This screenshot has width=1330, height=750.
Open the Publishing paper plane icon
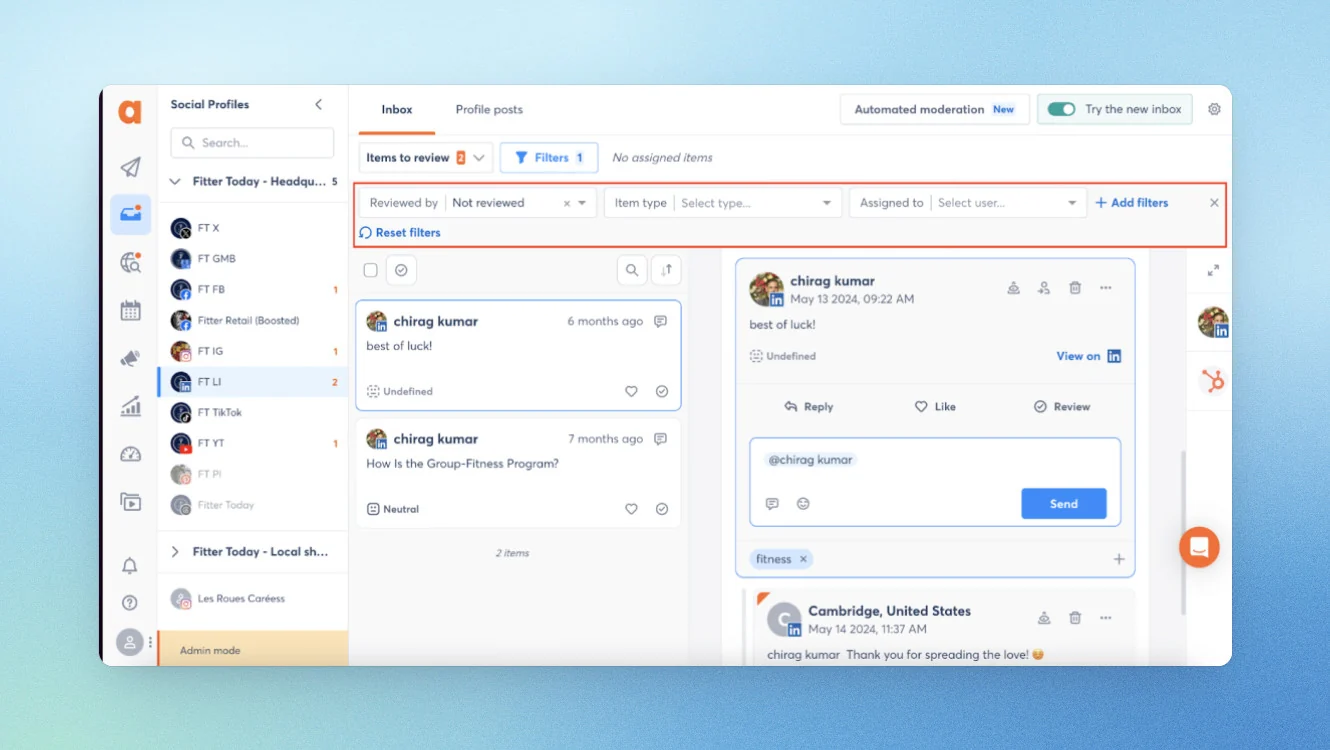[x=130, y=167]
